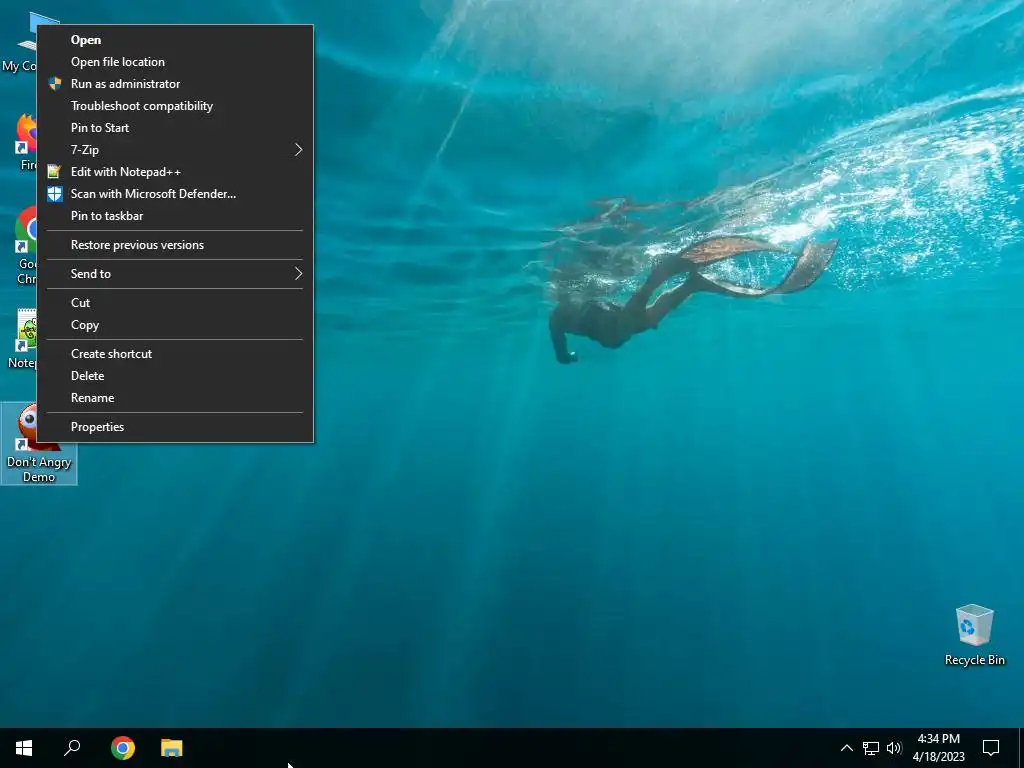This screenshot has width=1024, height=768.
Task: Click the taskbar search icon
Action: tap(72, 748)
